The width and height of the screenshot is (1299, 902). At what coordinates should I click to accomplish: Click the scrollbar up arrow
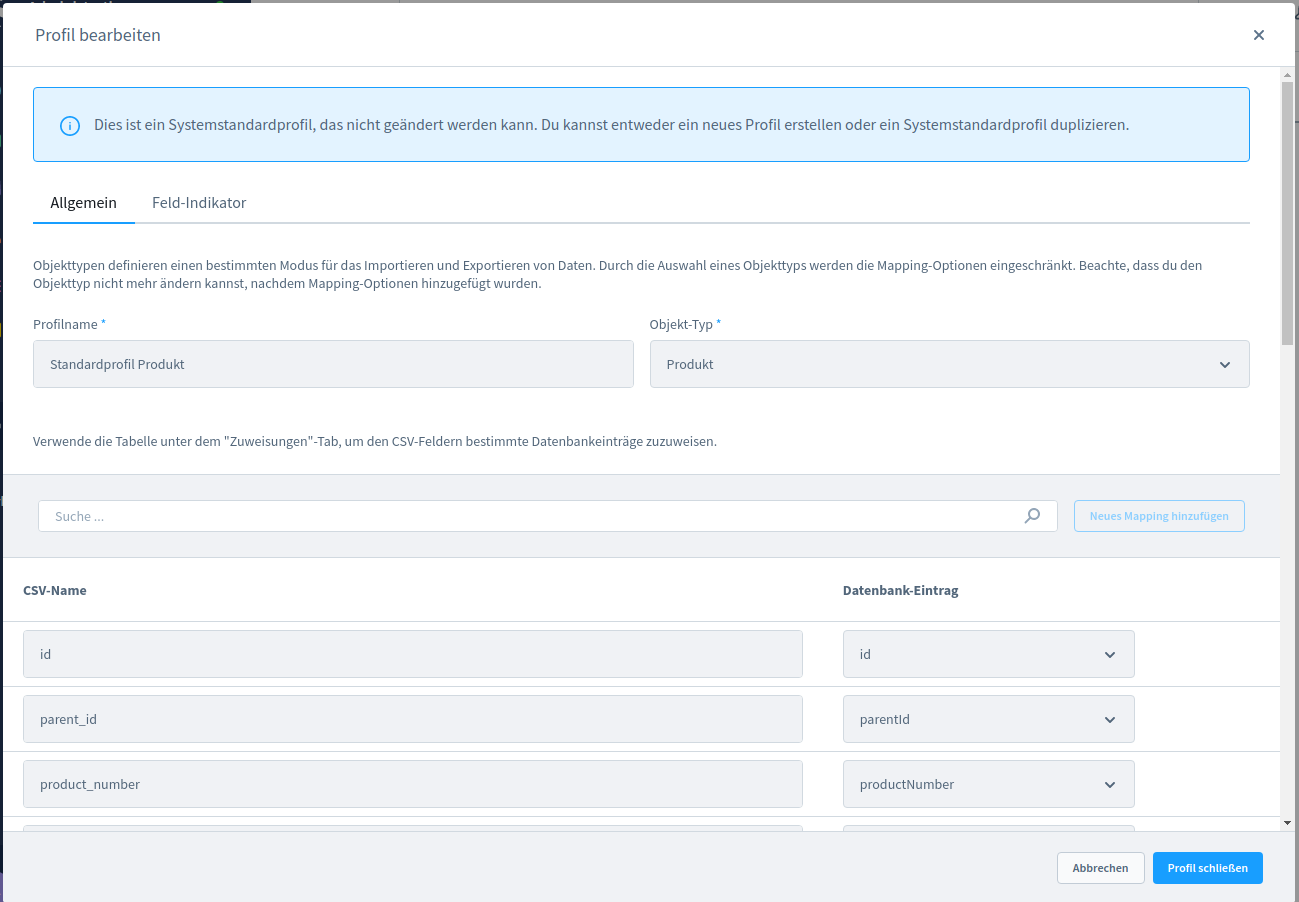click(1288, 74)
